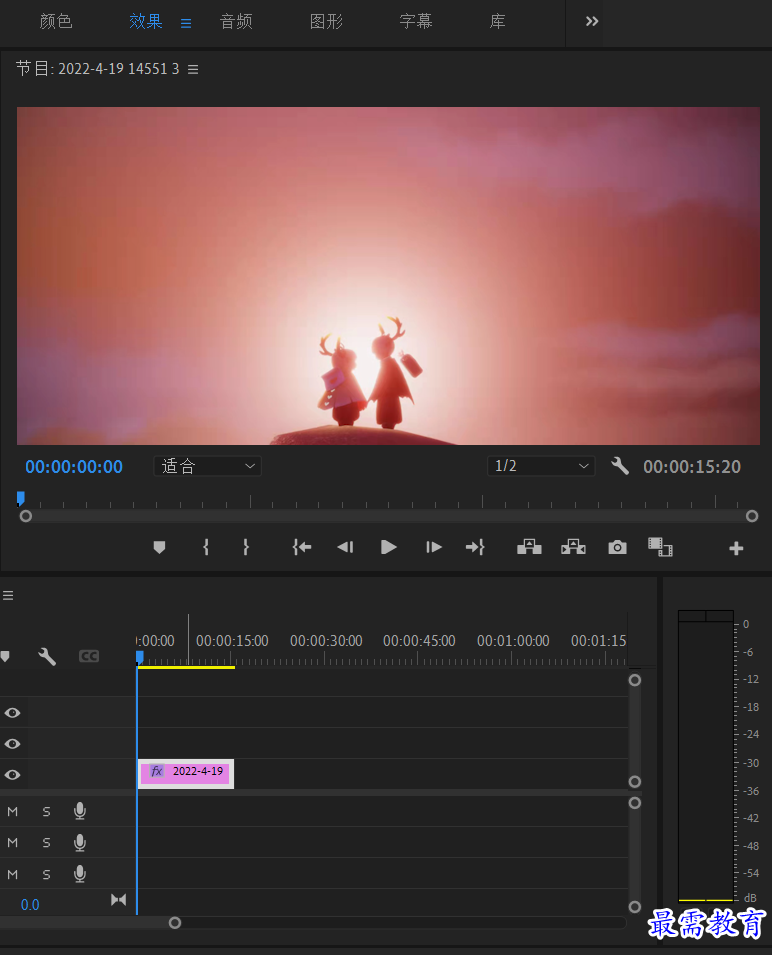Screen dimensions: 772x955
Task: Click the program monitor video preview
Action: pos(388,276)
